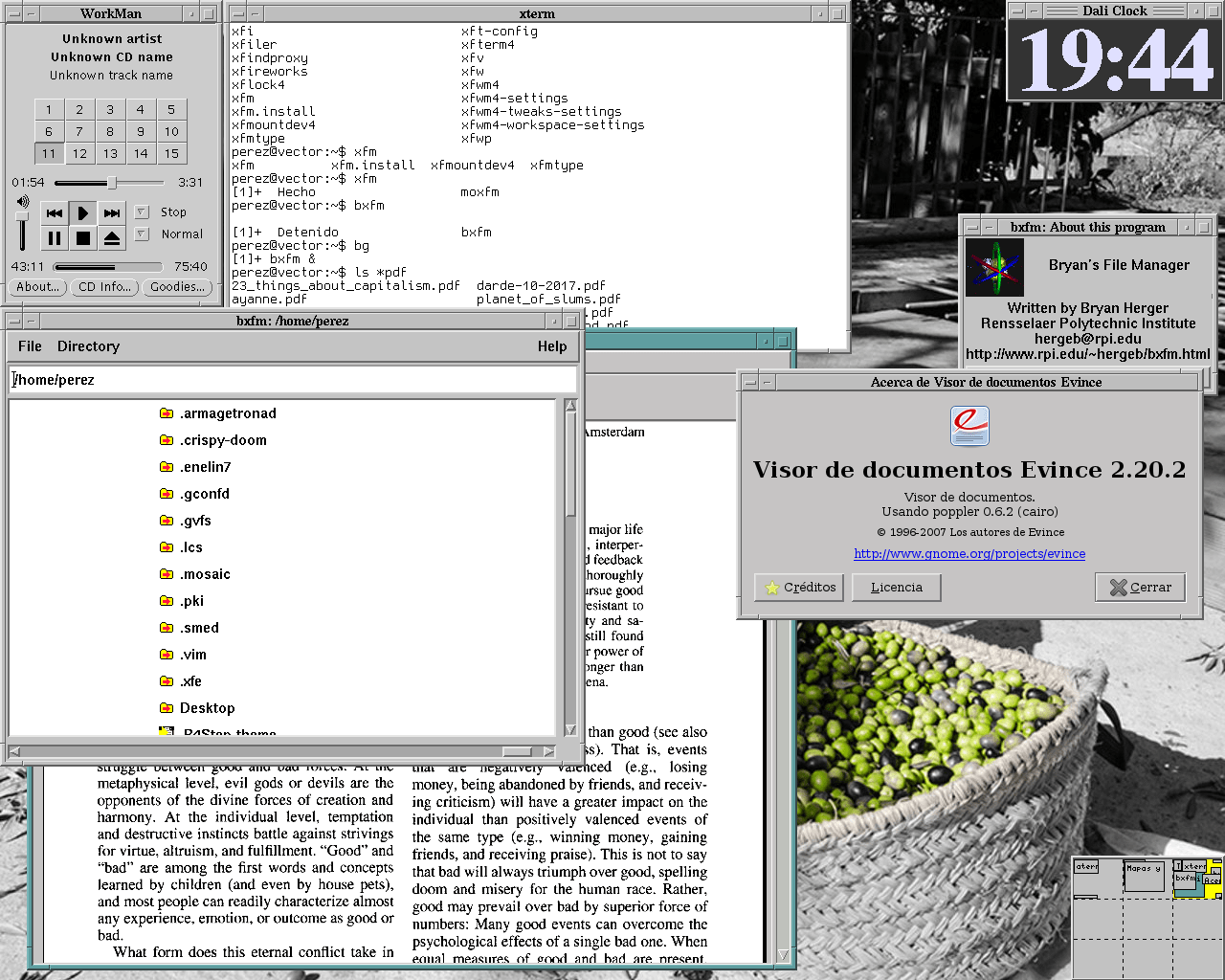Eject the CD in WorkMan
The width and height of the screenshot is (1225, 980).
click(x=112, y=237)
